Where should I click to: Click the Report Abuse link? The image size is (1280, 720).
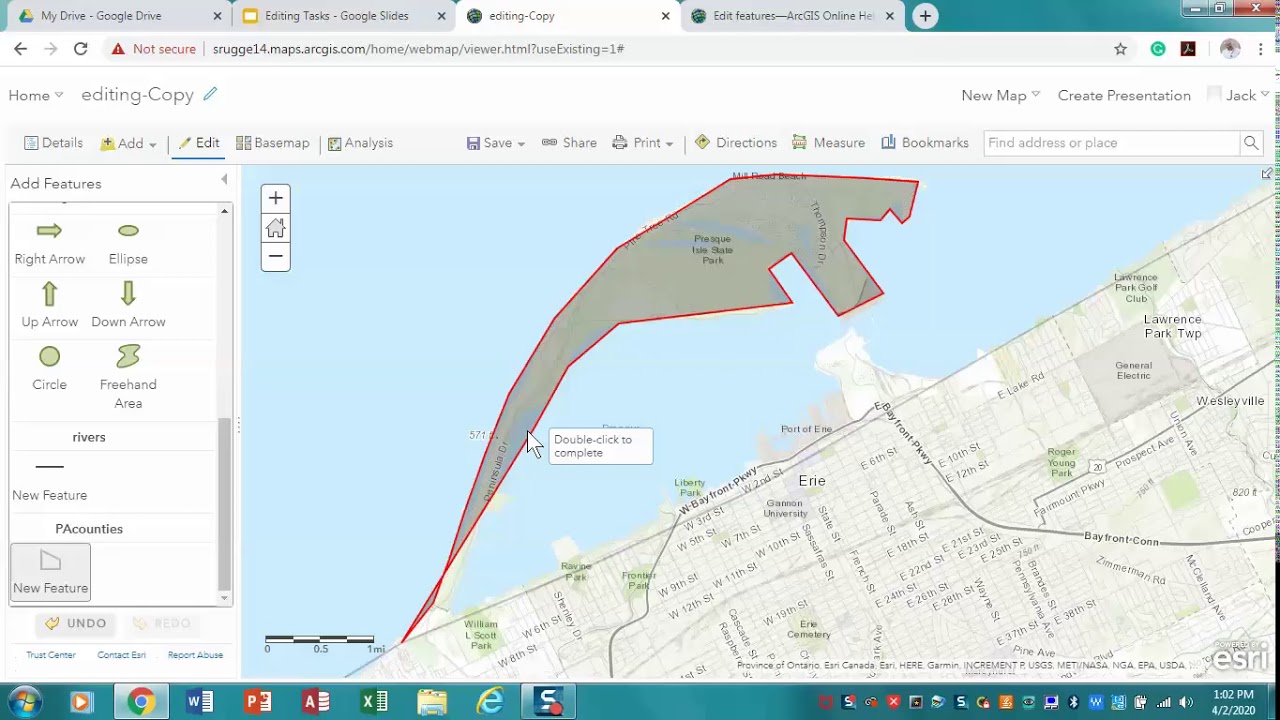[x=195, y=655]
